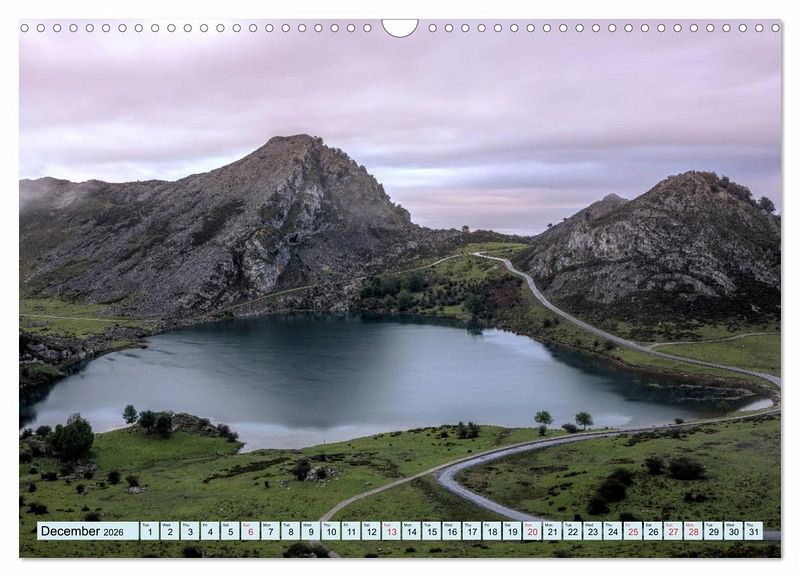Pick Monday 14 date cell
The height and width of the screenshot is (577, 800).
click(411, 531)
